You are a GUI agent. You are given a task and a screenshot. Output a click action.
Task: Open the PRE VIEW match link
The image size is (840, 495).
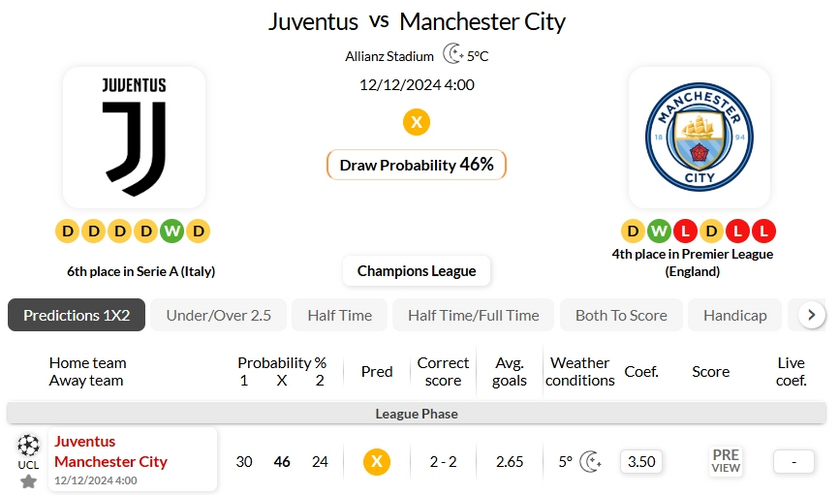pos(726,461)
